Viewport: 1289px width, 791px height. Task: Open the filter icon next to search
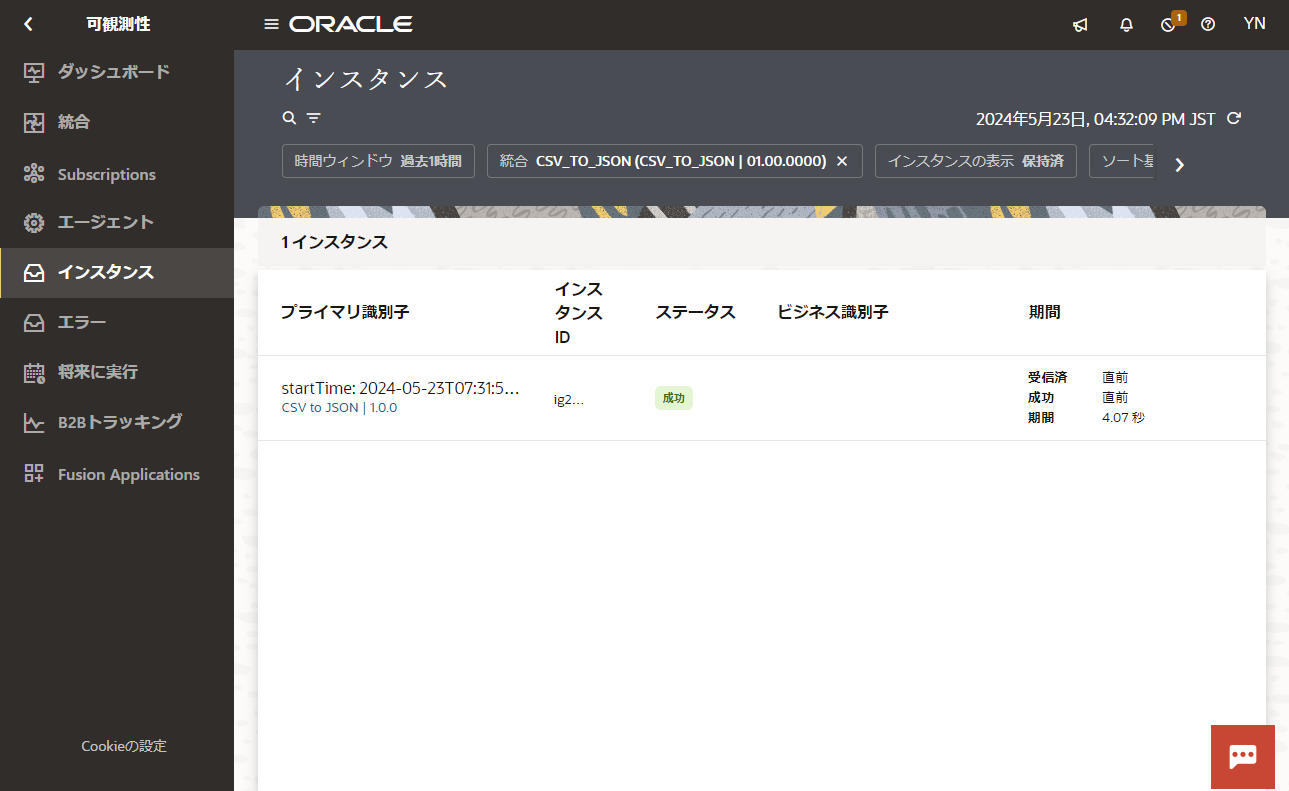point(314,118)
